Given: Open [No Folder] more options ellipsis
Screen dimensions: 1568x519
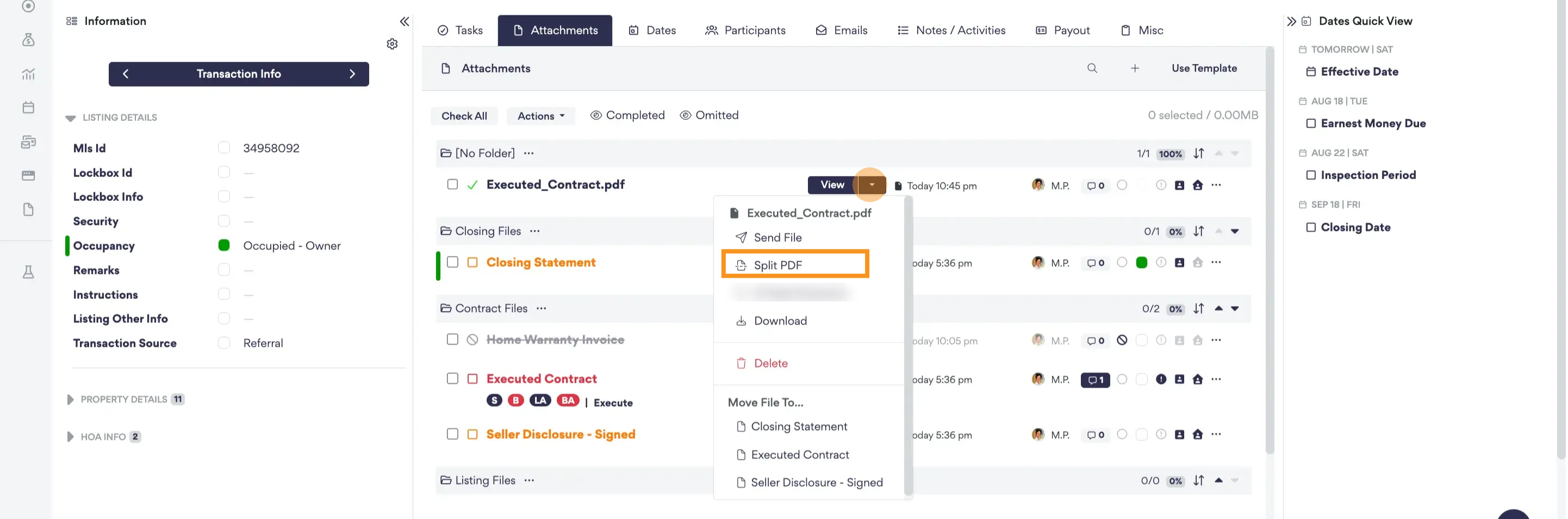Looking at the screenshot, I should click(528, 153).
